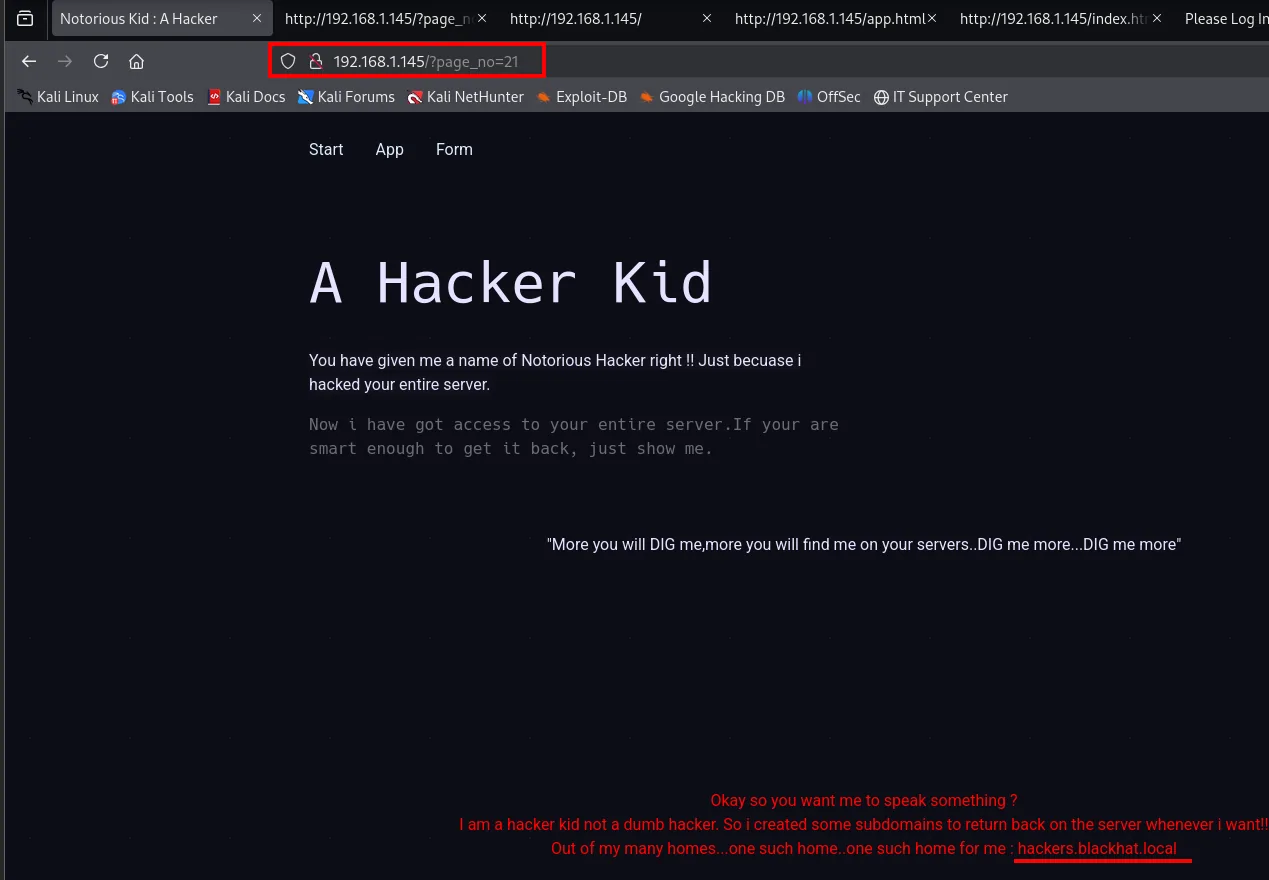Image resolution: width=1269 pixels, height=880 pixels.
Task: Show site security info via padlock icon
Action: (x=315, y=61)
